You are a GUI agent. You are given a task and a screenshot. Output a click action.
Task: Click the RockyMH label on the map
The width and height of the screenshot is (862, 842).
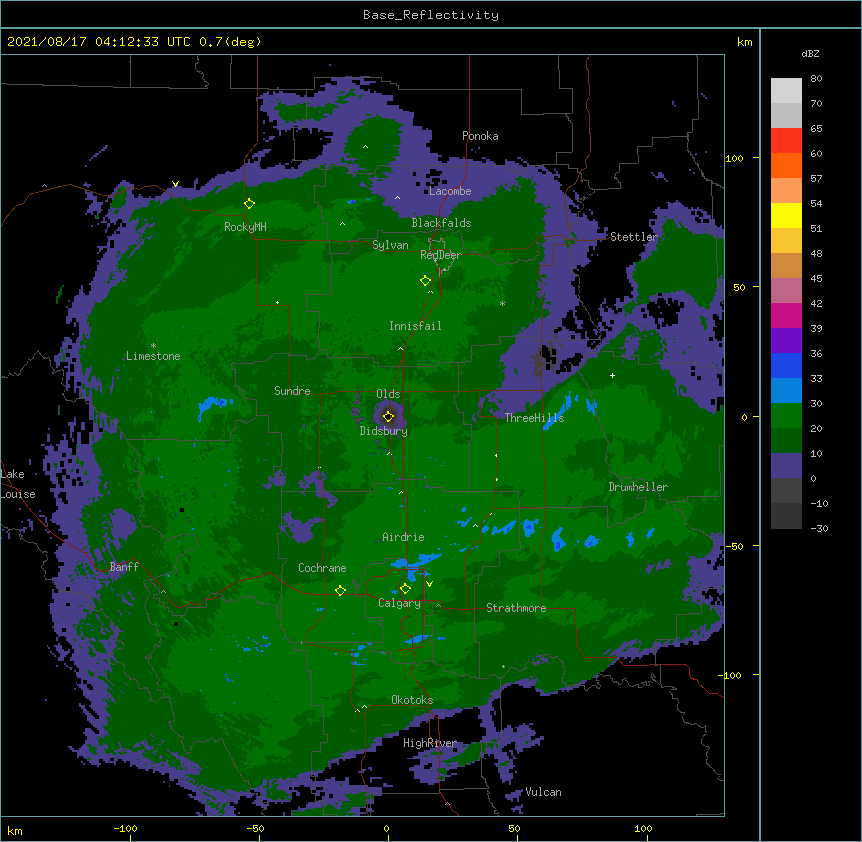[245, 227]
